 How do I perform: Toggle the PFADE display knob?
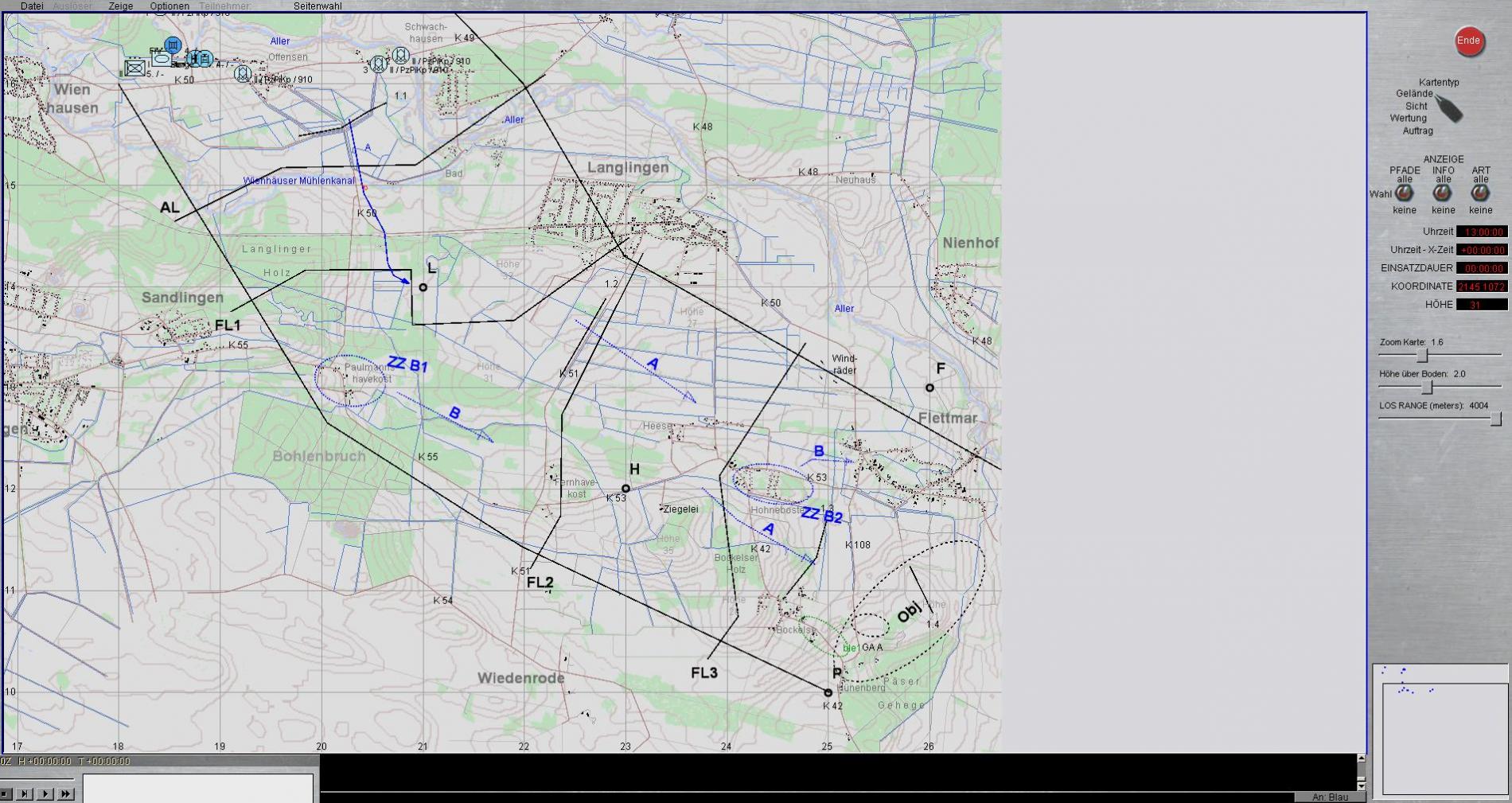click(1404, 193)
